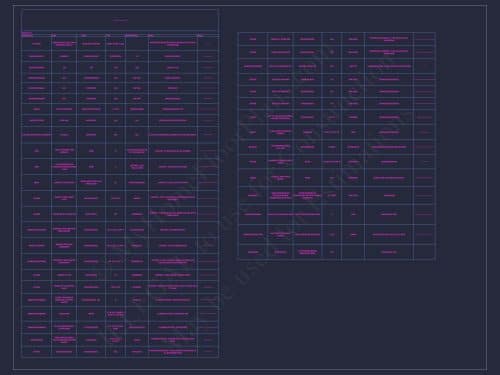
Task: Click the empty fifth-column cell in left table's first row
Action: (x=137, y=44)
